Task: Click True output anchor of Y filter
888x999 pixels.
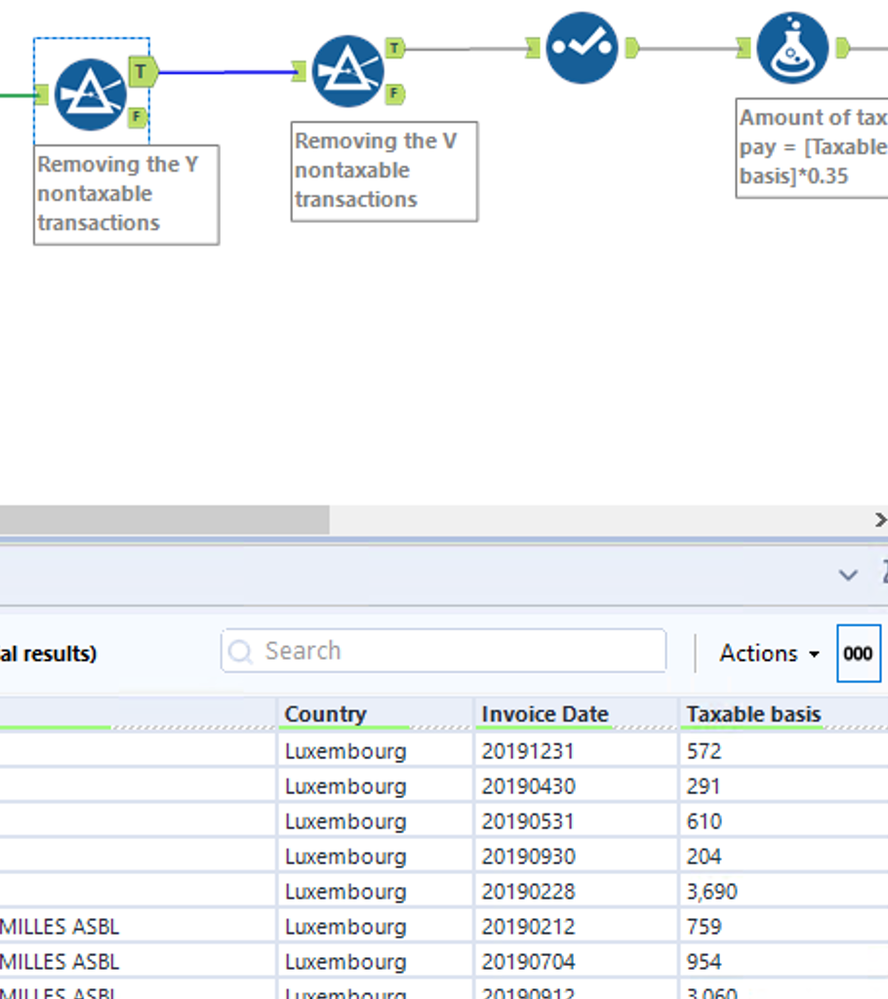Action: click(143, 71)
